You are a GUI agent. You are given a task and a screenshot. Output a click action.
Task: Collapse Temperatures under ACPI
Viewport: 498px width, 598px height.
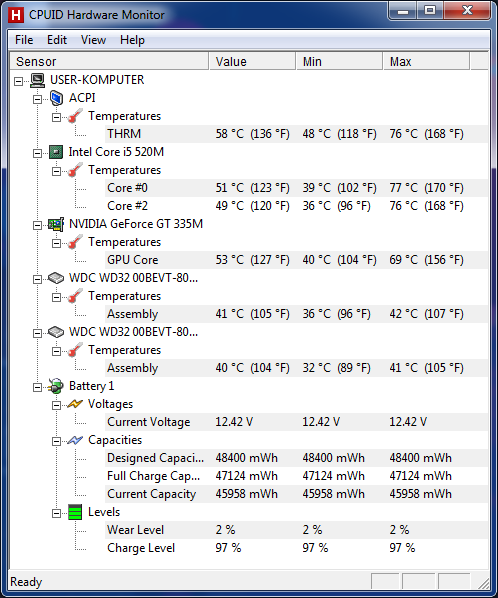pos(56,117)
